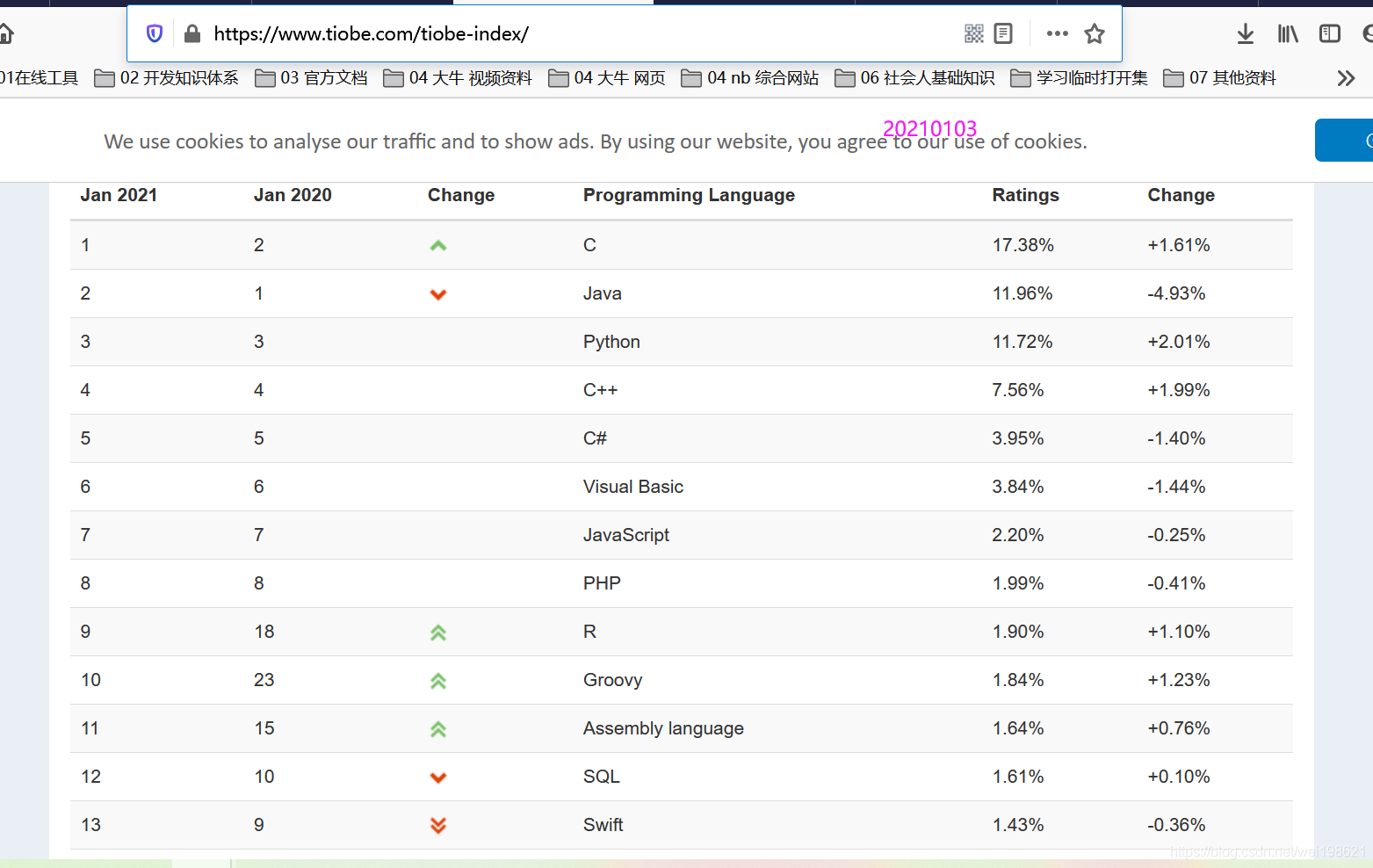Image resolution: width=1373 pixels, height=868 pixels.
Task: Go to the browser home page
Action: (5, 34)
